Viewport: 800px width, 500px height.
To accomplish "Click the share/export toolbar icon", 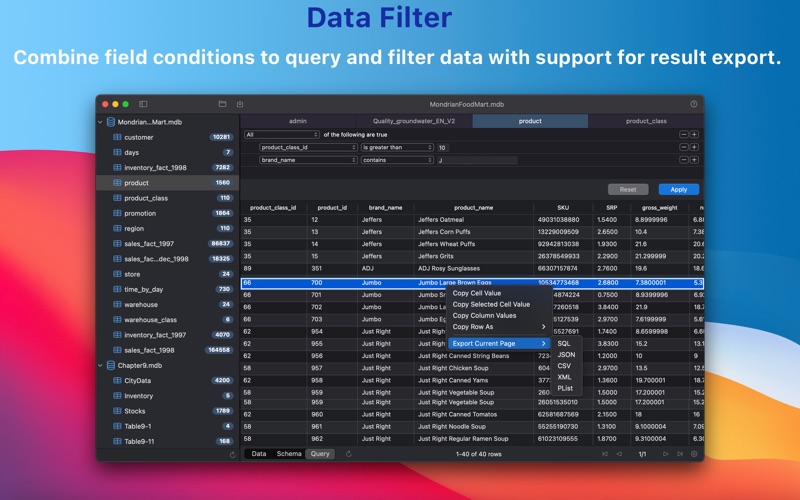I will pyautogui.click(x=240, y=104).
